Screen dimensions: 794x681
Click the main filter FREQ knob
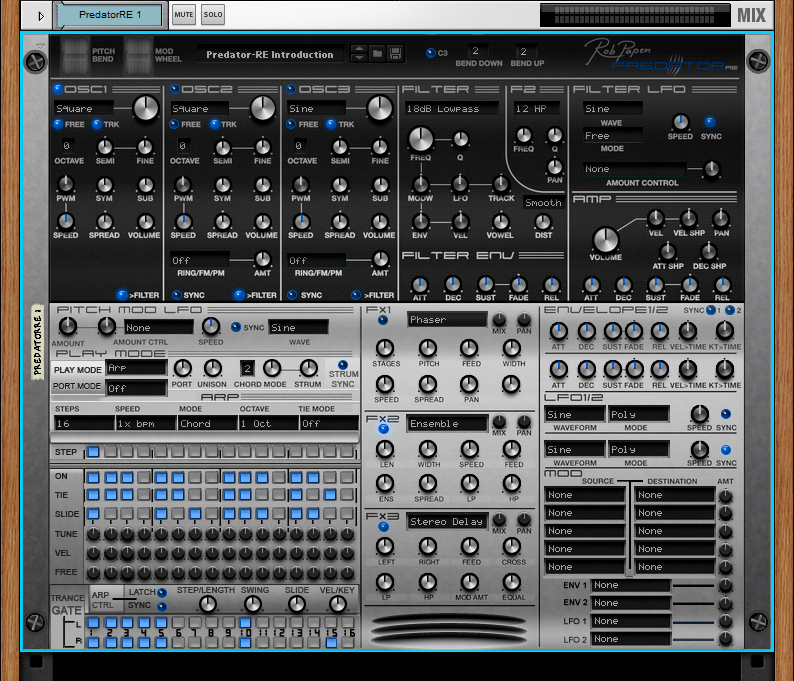point(420,139)
